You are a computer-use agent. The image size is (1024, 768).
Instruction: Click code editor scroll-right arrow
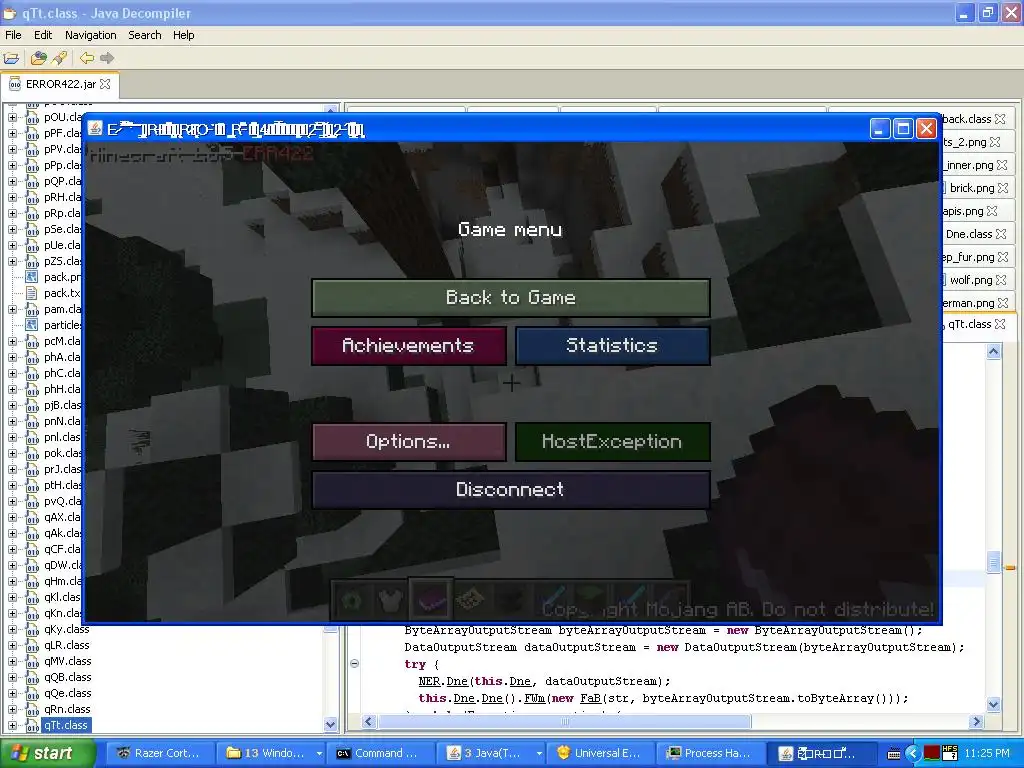pyautogui.click(x=977, y=722)
